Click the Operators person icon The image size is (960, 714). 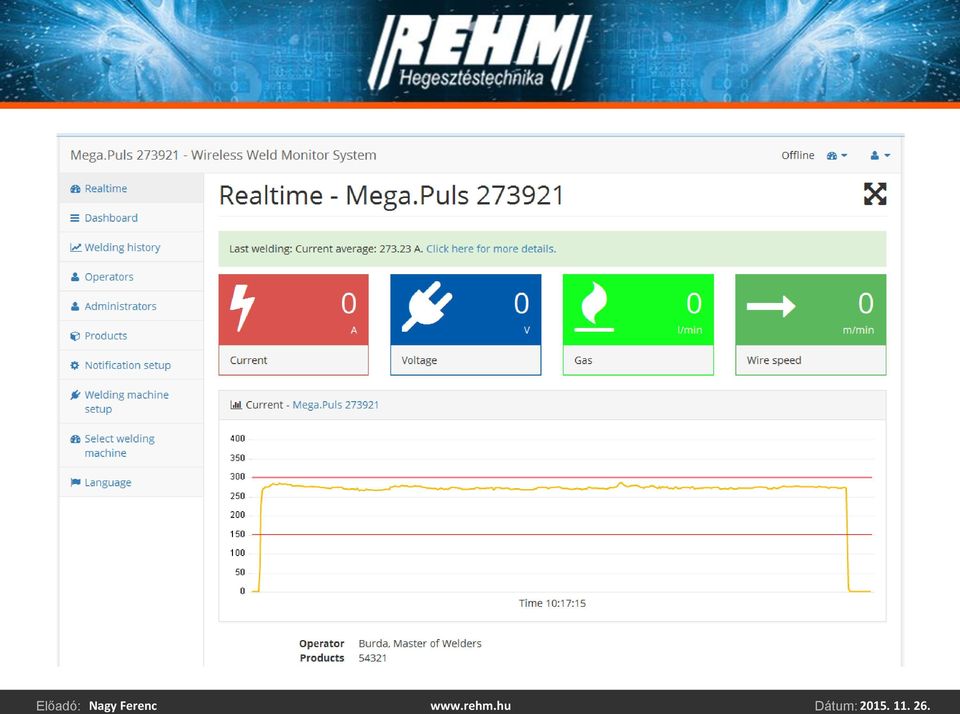[75, 277]
